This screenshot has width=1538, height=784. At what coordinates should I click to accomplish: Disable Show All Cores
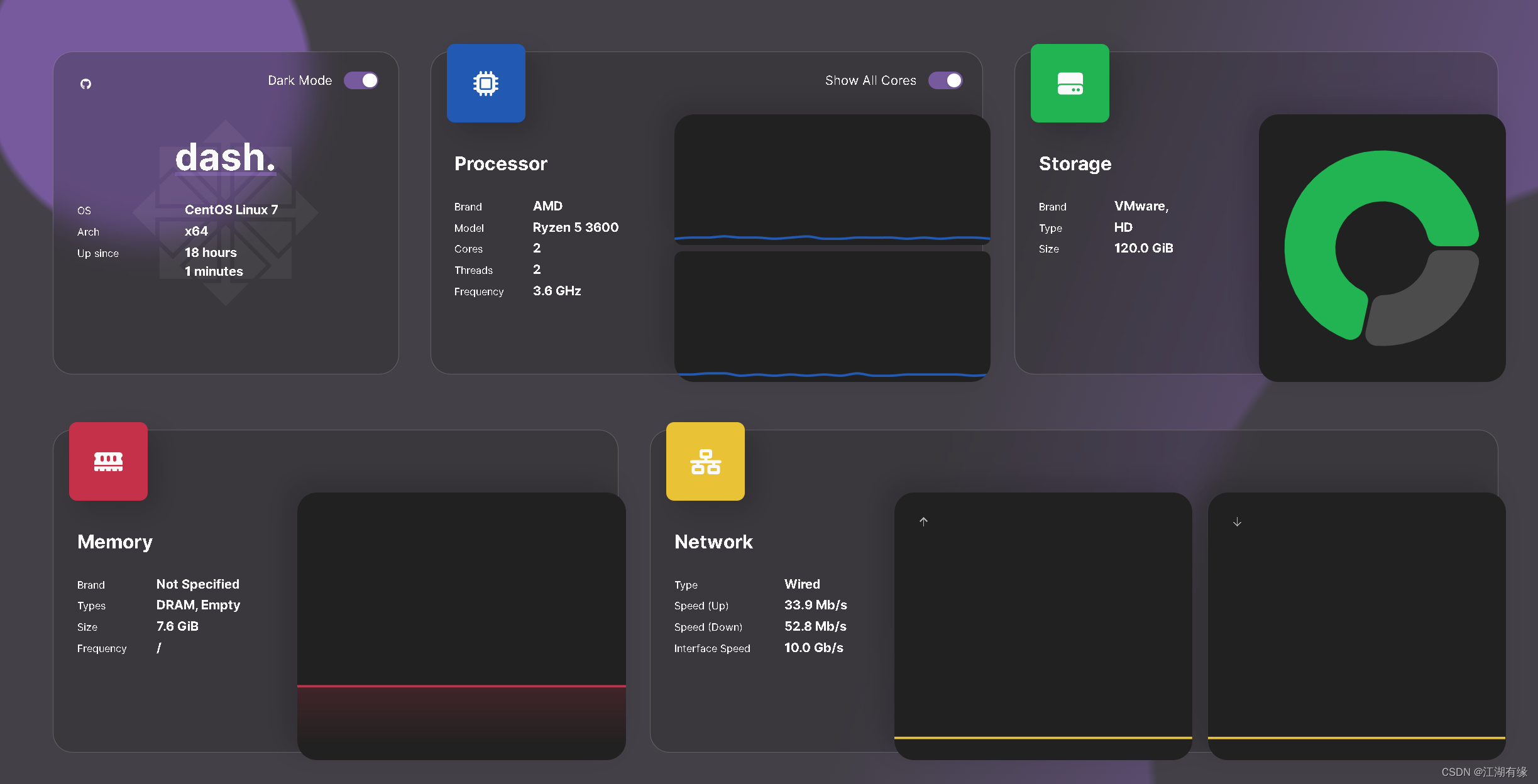[x=945, y=80]
